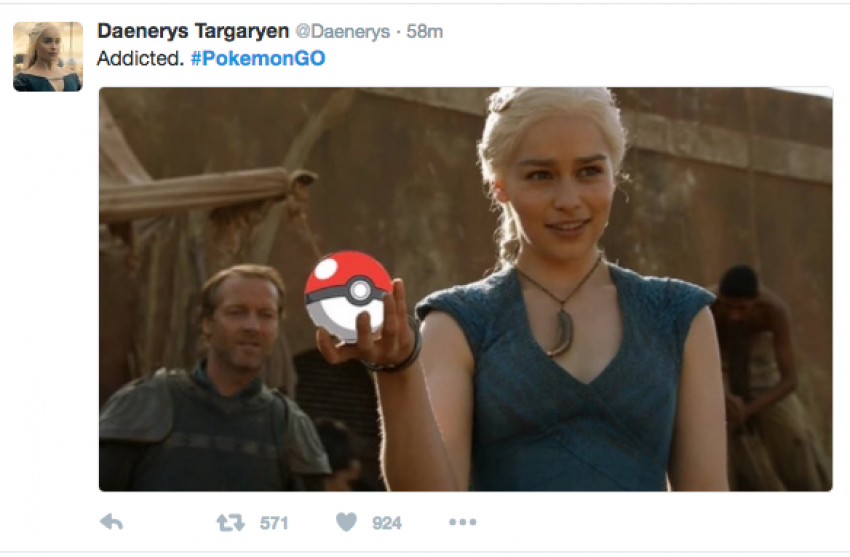Follow the #PokemonGO hashtag link
Image resolution: width=850 pixels, height=557 pixels.
pyautogui.click(x=258, y=59)
